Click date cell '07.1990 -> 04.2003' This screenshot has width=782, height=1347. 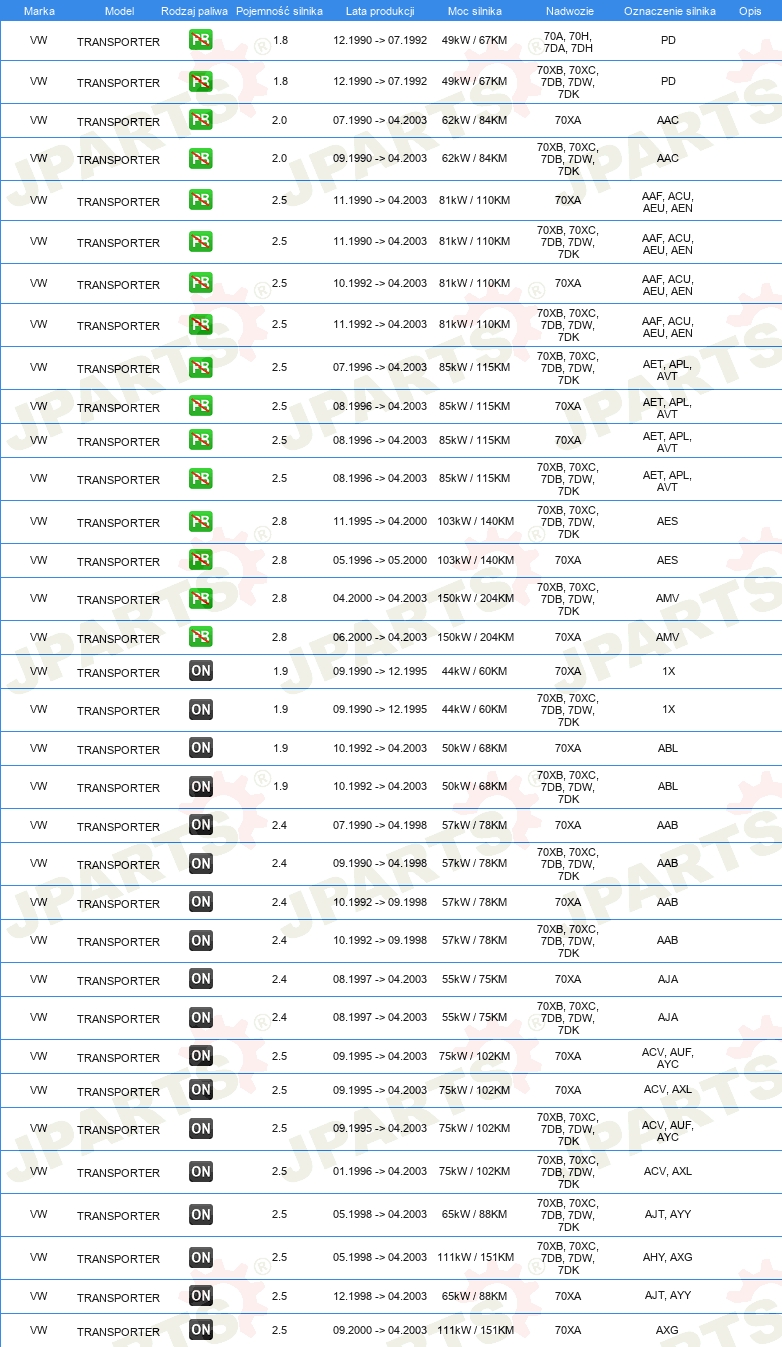[380, 121]
